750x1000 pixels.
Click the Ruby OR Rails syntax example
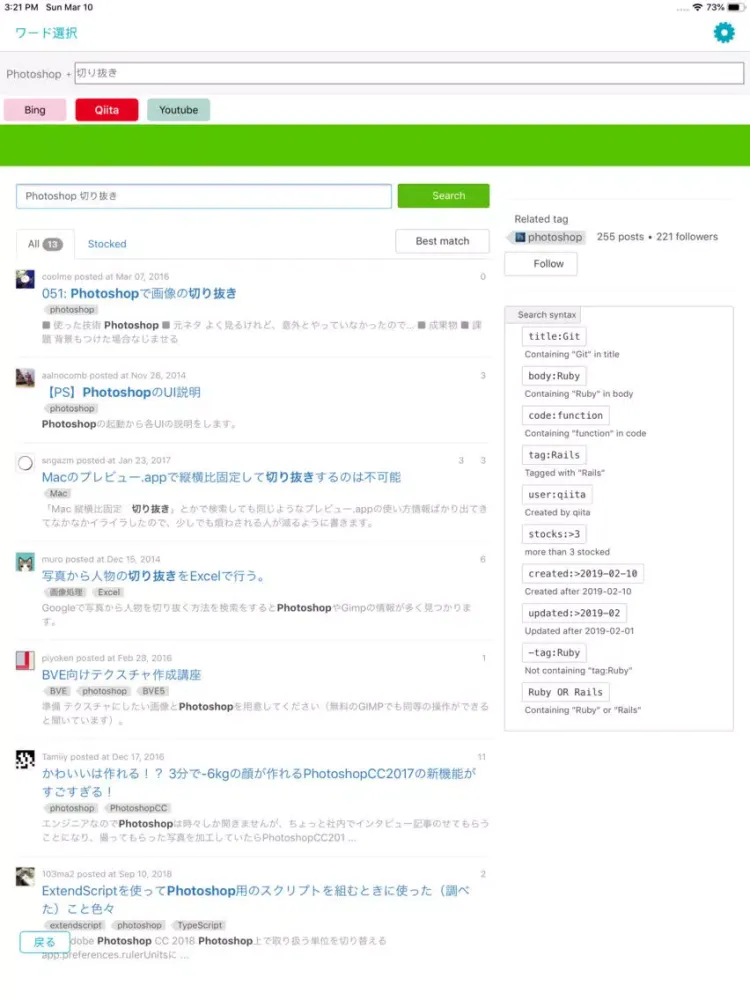565,692
